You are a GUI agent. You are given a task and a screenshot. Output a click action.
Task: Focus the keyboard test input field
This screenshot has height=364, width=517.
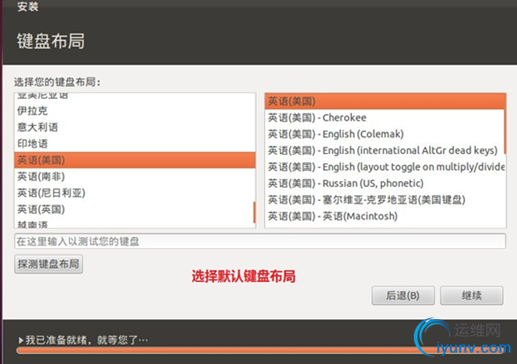click(260, 241)
